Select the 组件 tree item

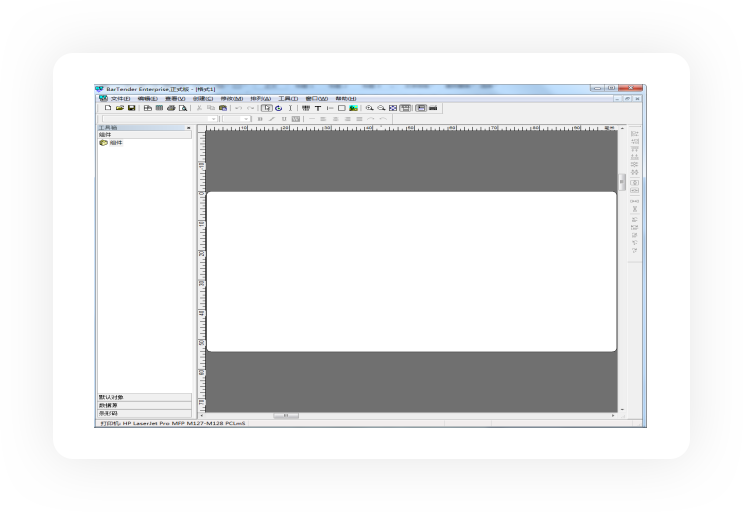click(x=116, y=143)
